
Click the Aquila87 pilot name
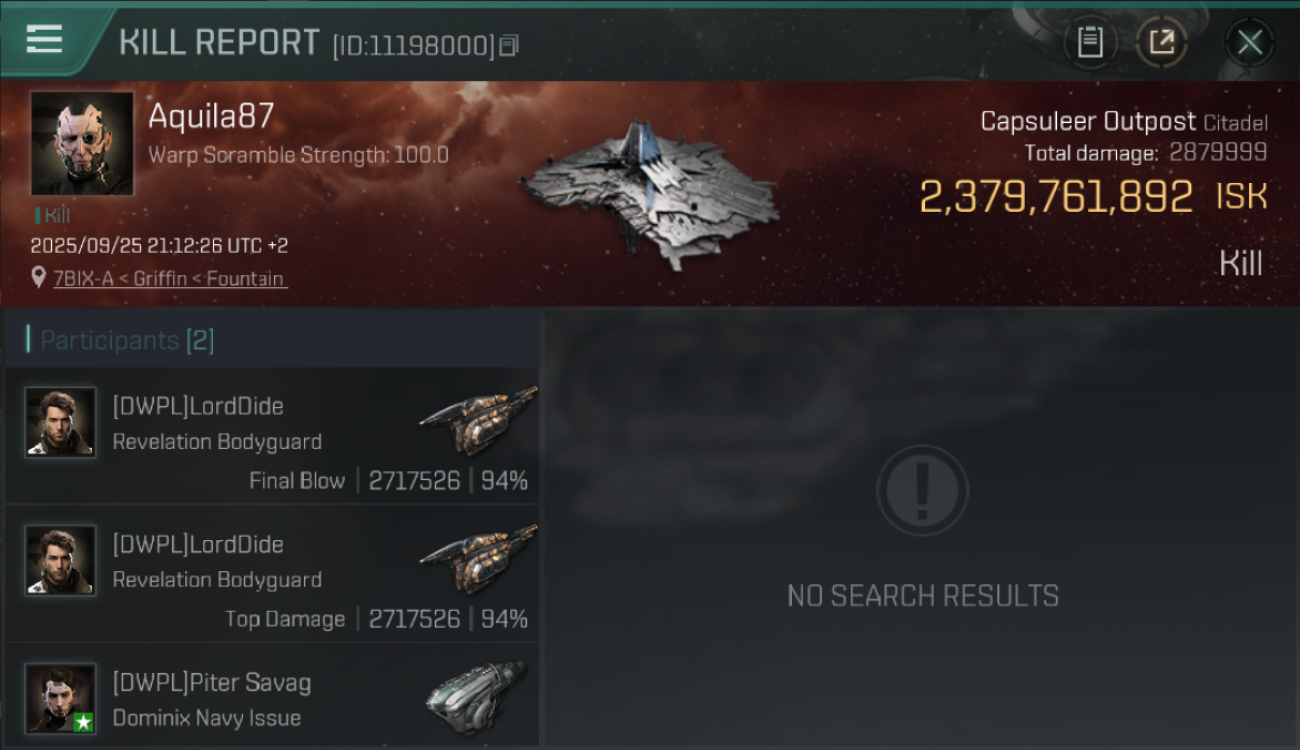pyautogui.click(x=211, y=117)
